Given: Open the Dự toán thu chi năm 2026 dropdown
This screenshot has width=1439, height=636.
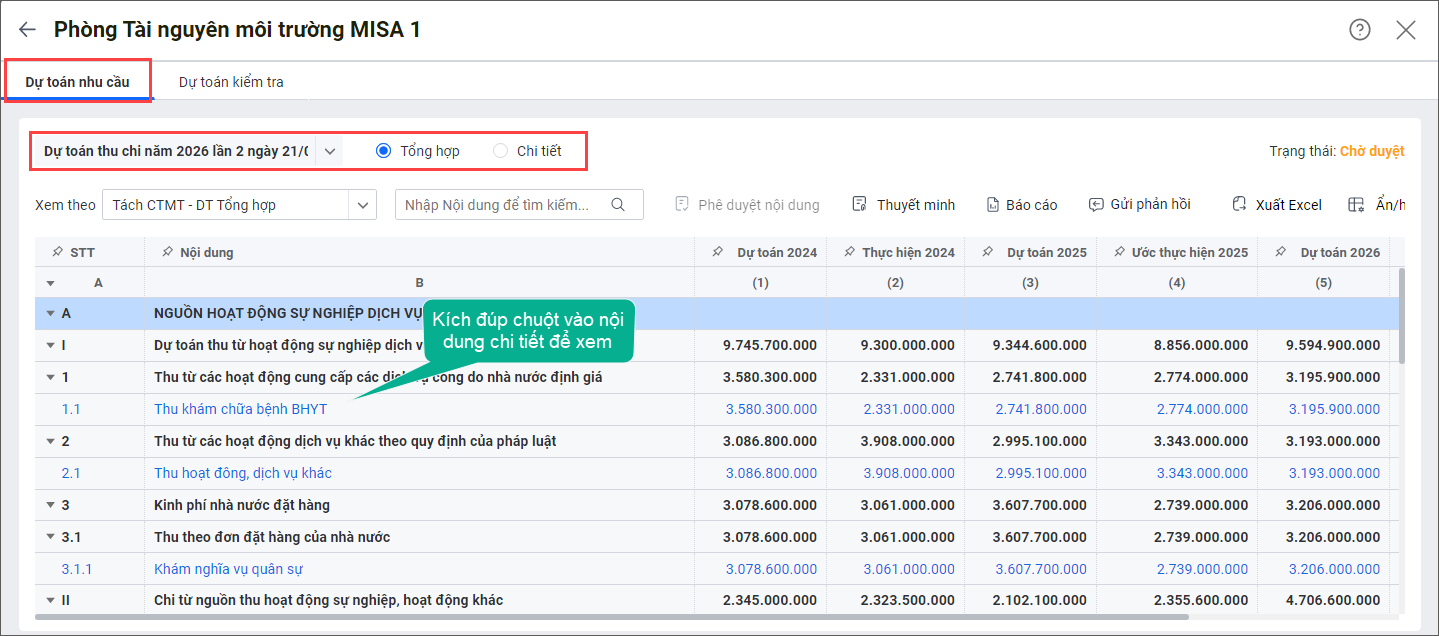Looking at the screenshot, I should 331,151.
